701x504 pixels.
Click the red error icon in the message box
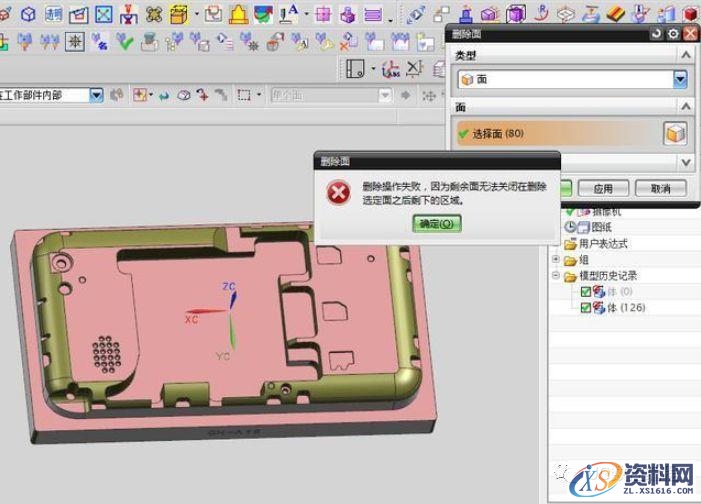(340, 190)
